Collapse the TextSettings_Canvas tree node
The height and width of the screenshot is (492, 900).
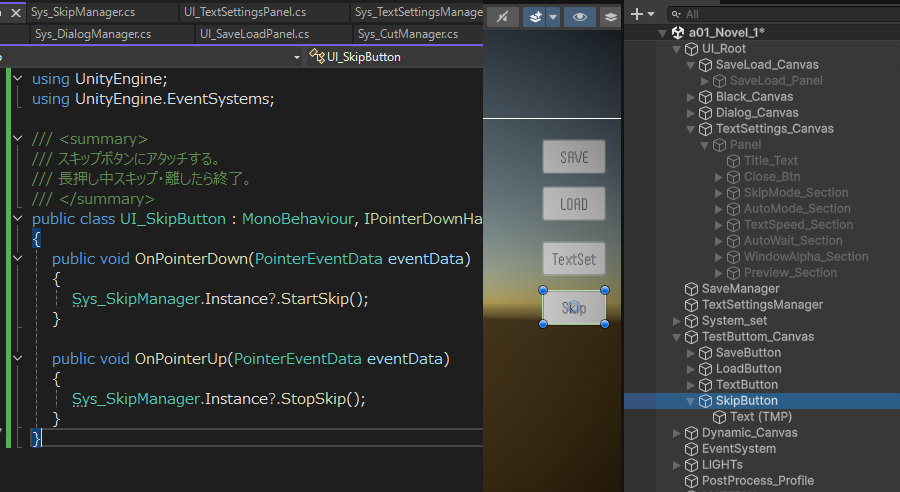point(691,129)
